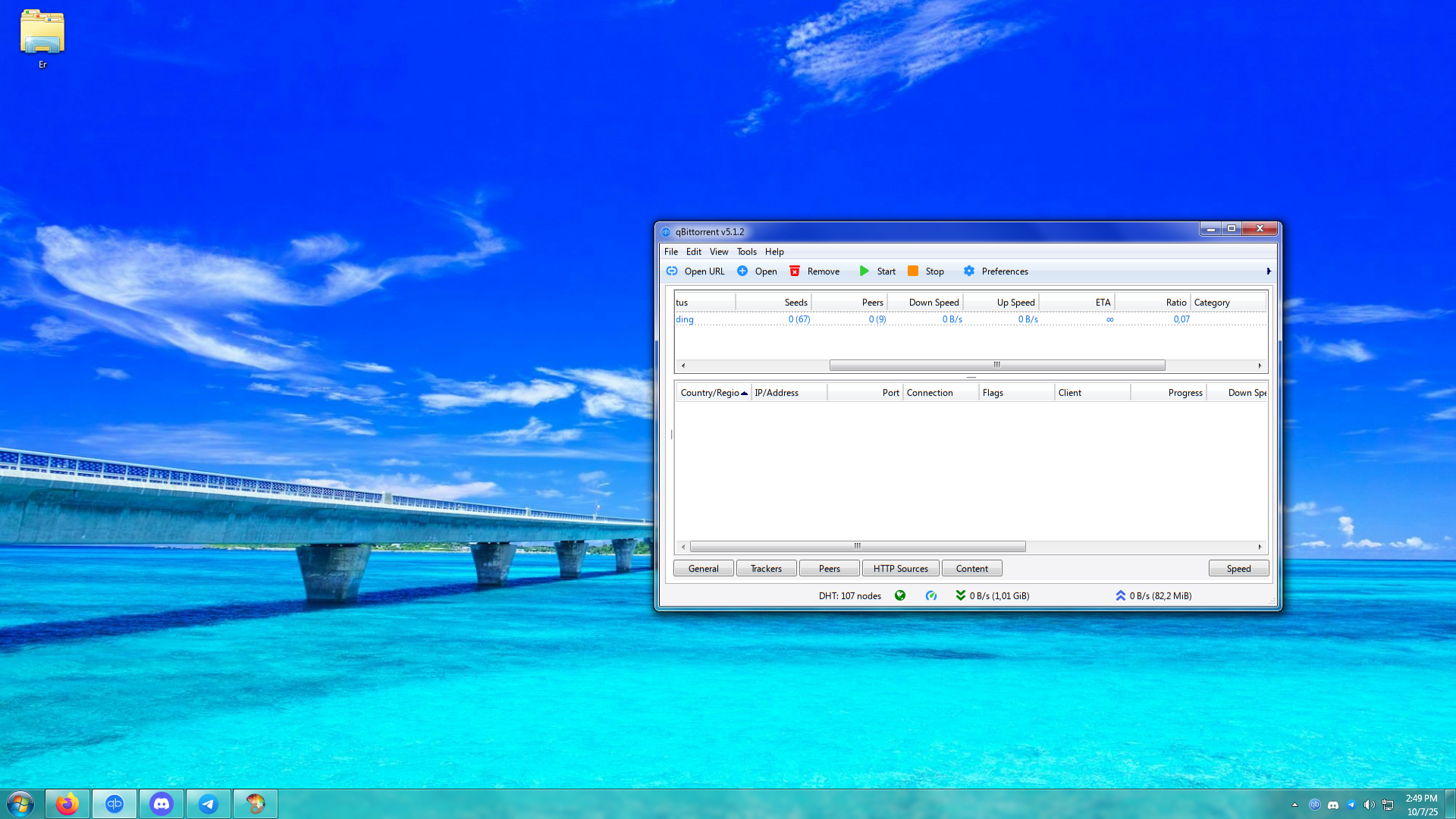The width and height of the screenshot is (1456, 819).
Task: Click the Connection column header
Action: tap(940, 393)
